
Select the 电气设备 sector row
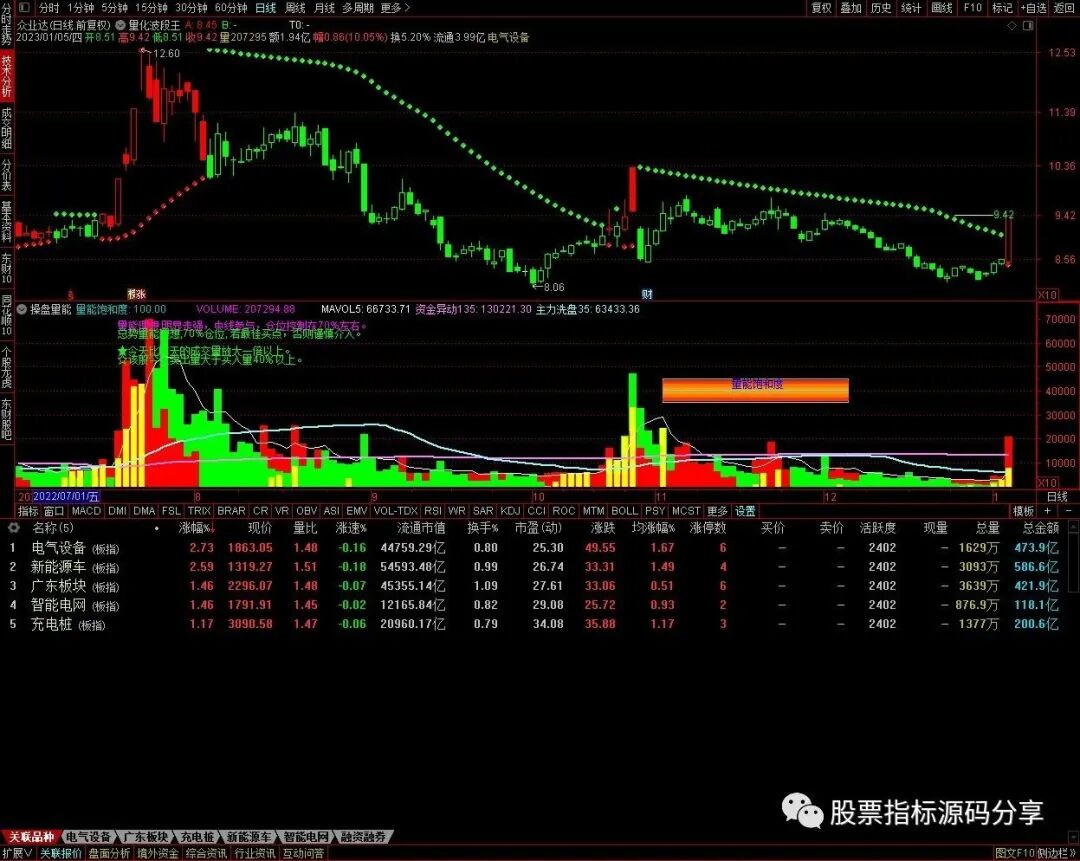(x=540, y=548)
